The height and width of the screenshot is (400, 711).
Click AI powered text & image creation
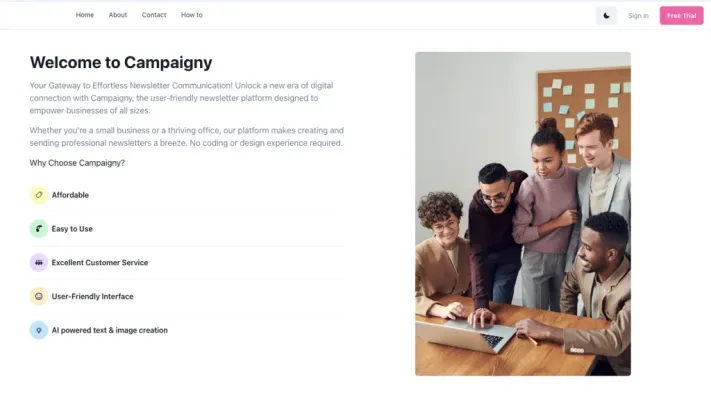[x=110, y=330]
